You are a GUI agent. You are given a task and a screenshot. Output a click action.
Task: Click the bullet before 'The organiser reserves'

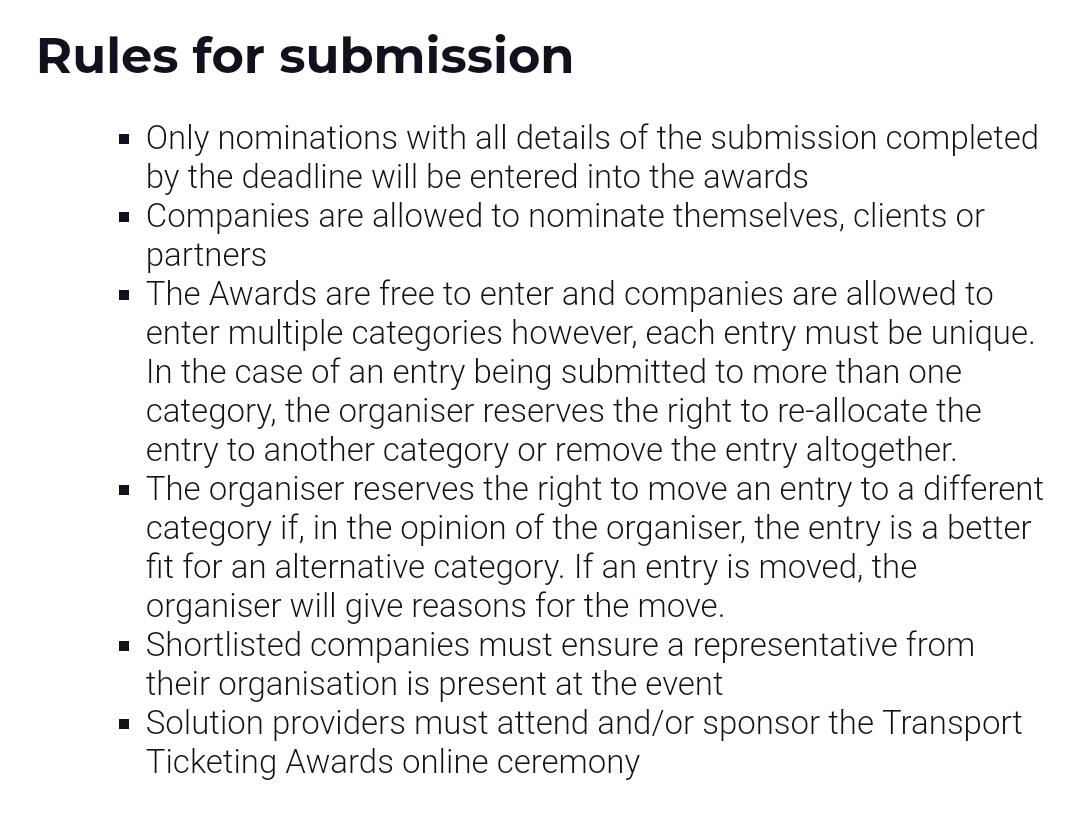[124, 491]
